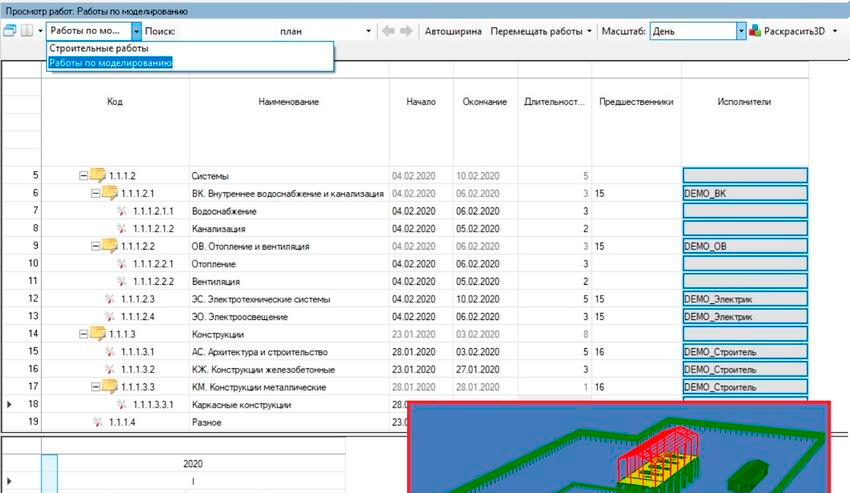850x493 pixels.
Task: Open the Масштаб scale dropdown showing День
Action: pos(741,31)
